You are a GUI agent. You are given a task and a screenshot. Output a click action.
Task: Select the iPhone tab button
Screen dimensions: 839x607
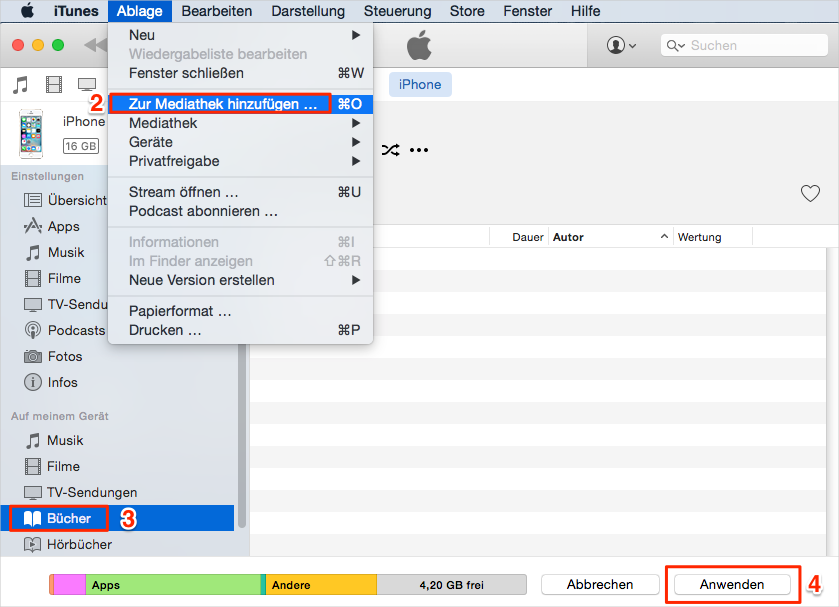coord(420,85)
